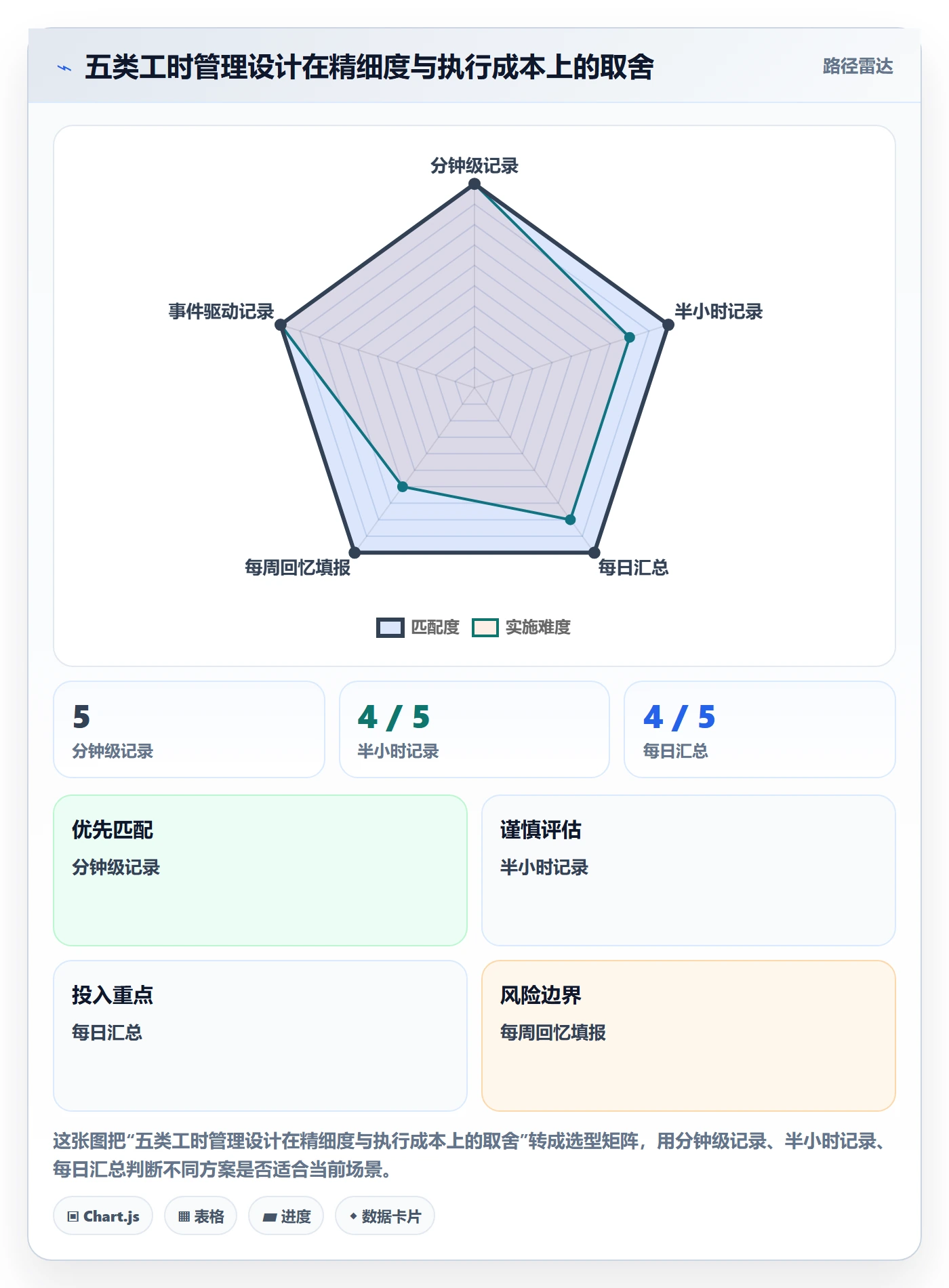Toggle the 实施难度 legend swatch
The width and height of the screenshot is (949, 1288).
coord(485,628)
